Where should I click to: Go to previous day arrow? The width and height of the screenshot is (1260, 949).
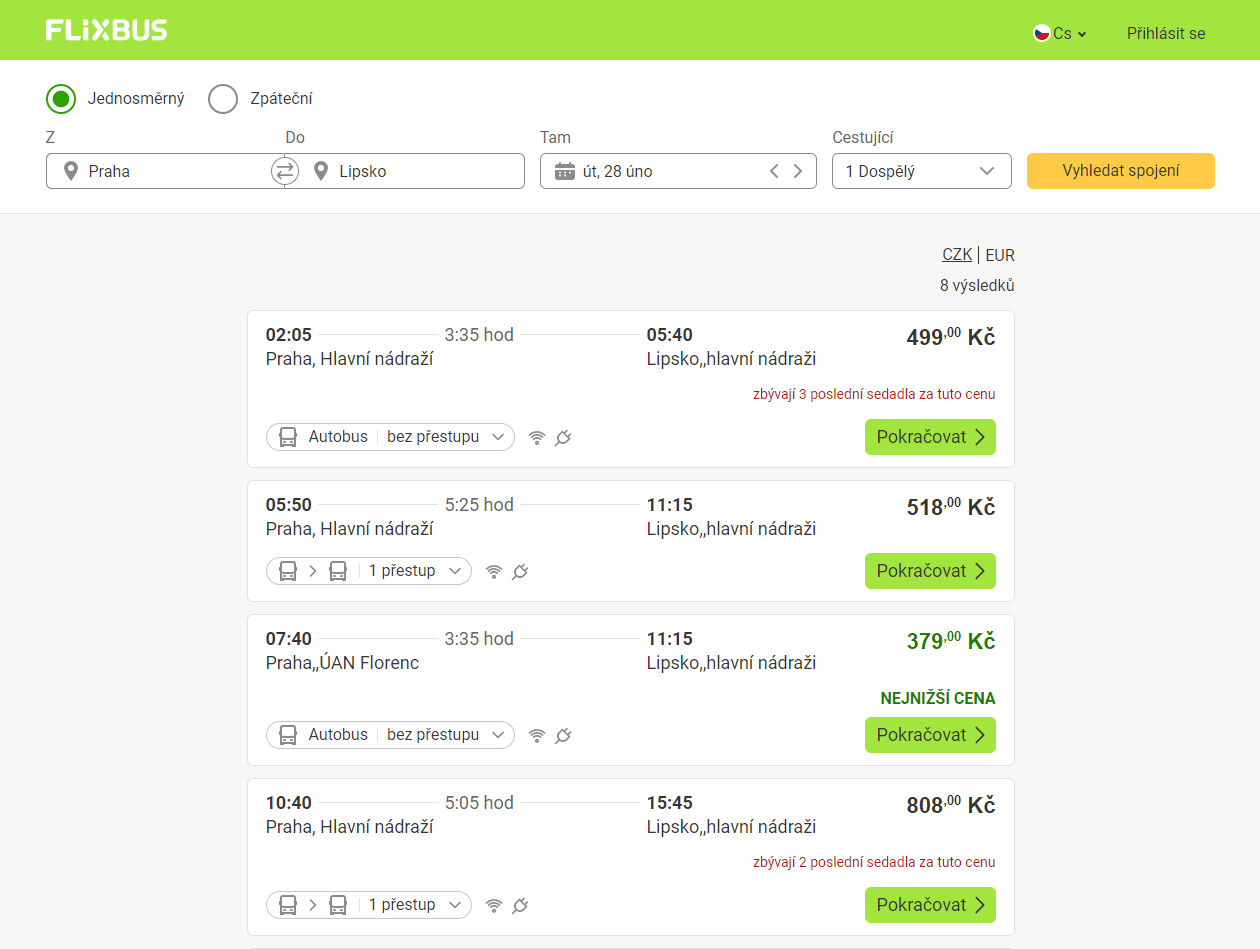coord(774,171)
